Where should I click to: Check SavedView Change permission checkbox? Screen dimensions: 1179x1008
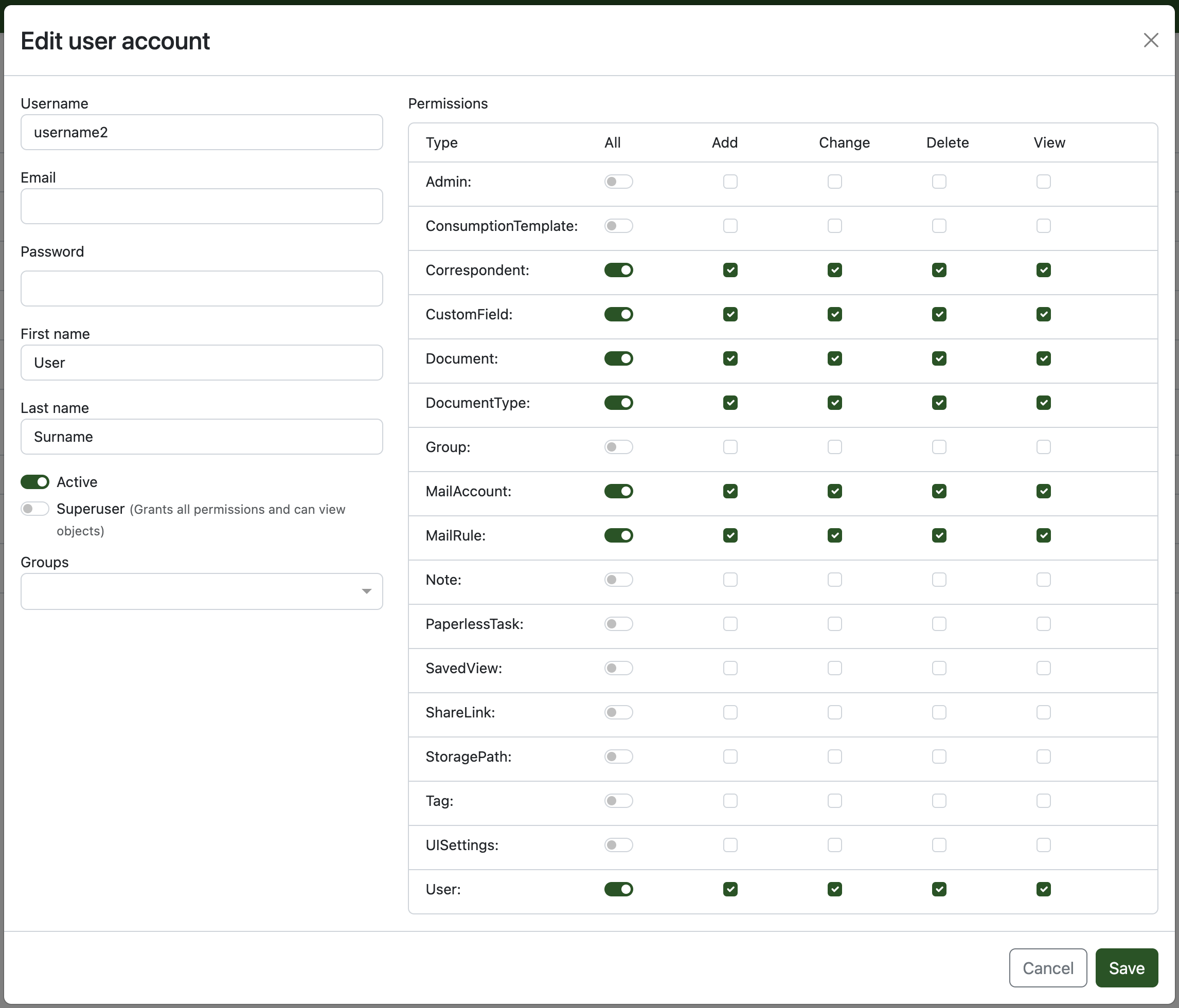click(x=834, y=668)
